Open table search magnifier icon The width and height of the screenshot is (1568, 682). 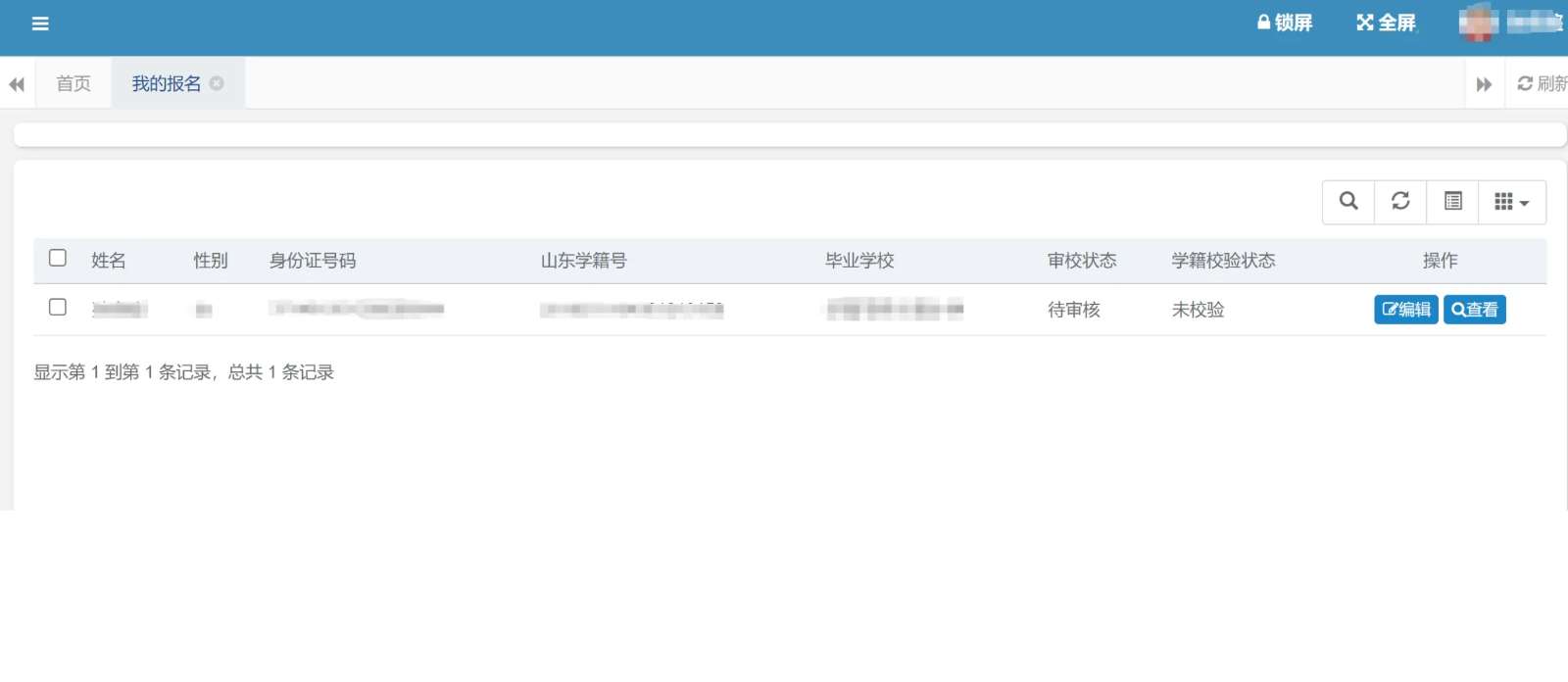click(1348, 202)
